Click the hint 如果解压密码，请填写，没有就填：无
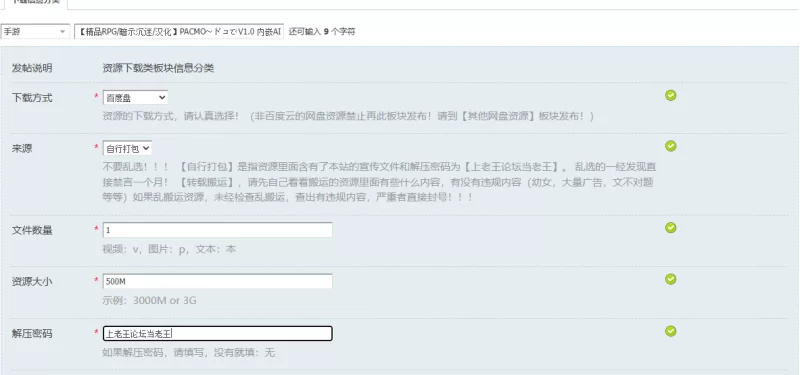This screenshot has height=375, width=800. [188, 353]
